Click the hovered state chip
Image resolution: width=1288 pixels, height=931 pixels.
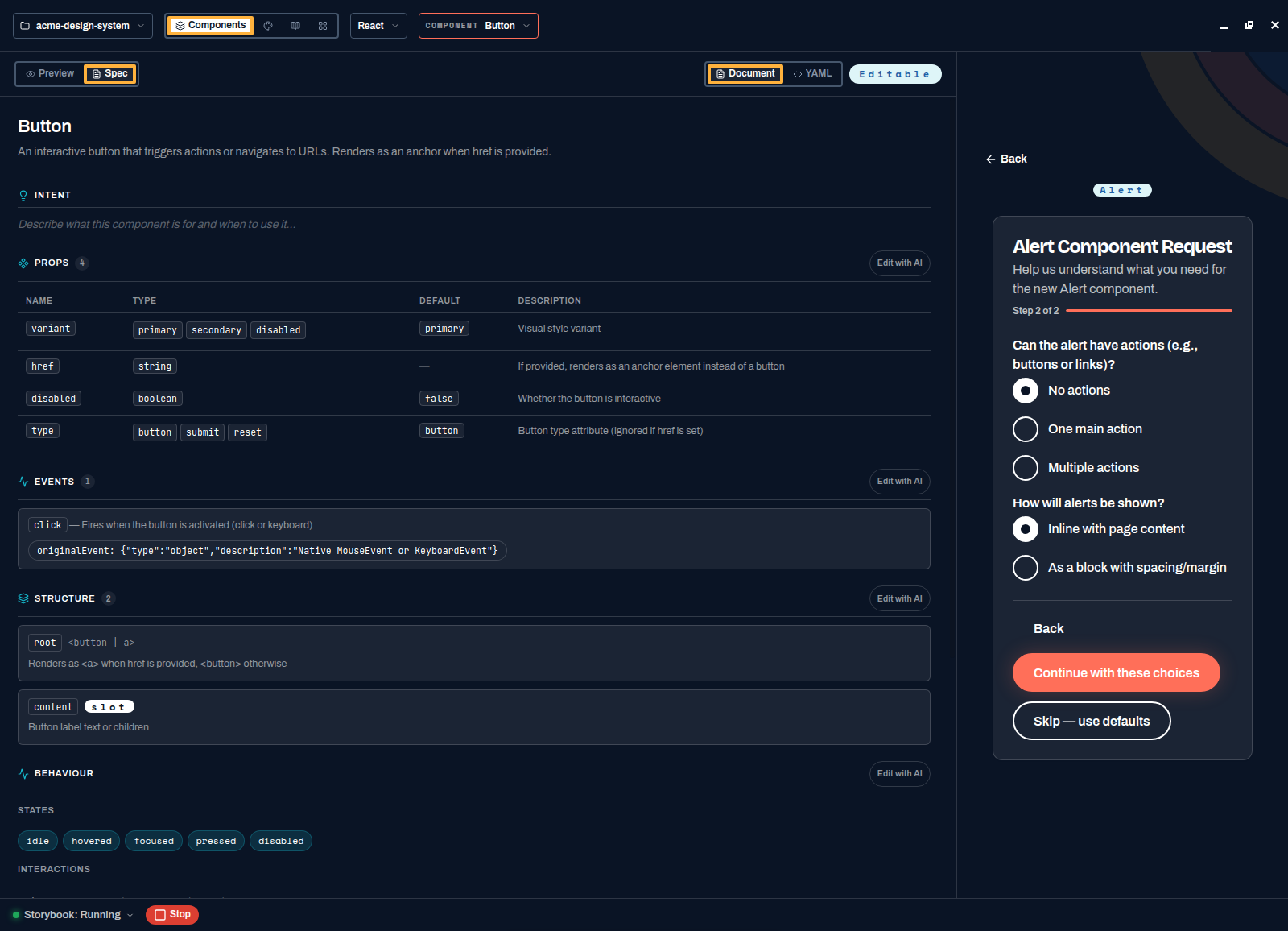92,841
